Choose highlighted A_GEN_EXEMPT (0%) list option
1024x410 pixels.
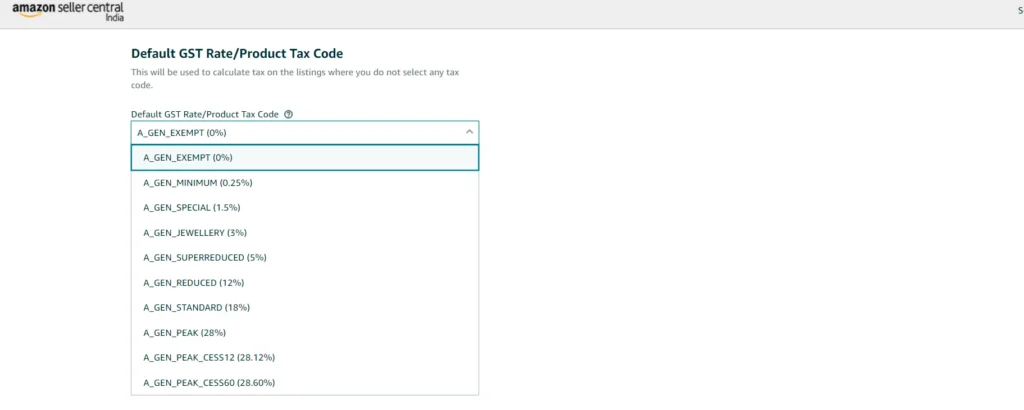click(x=188, y=158)
